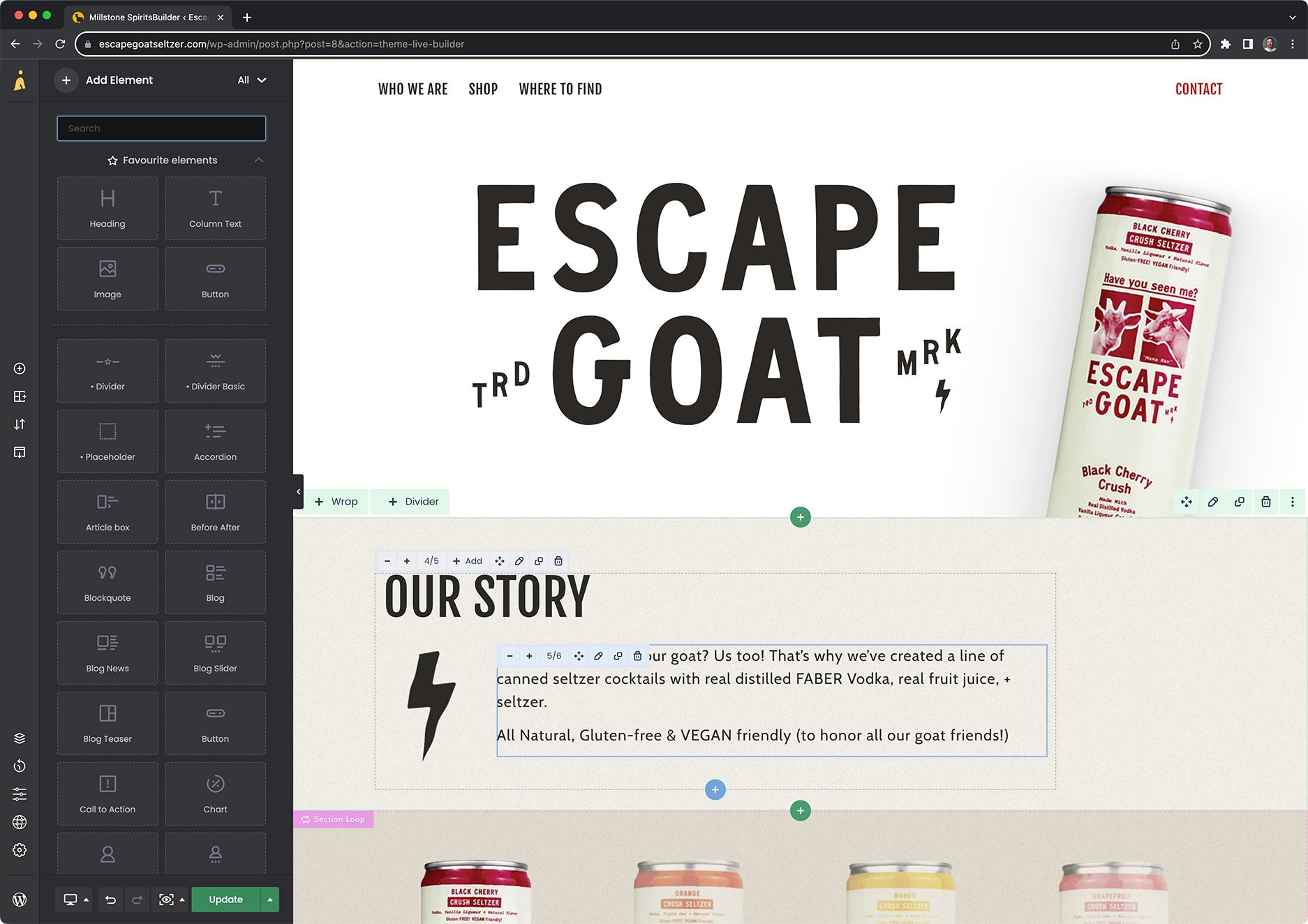Undo the last change

[x=110, y=900]
